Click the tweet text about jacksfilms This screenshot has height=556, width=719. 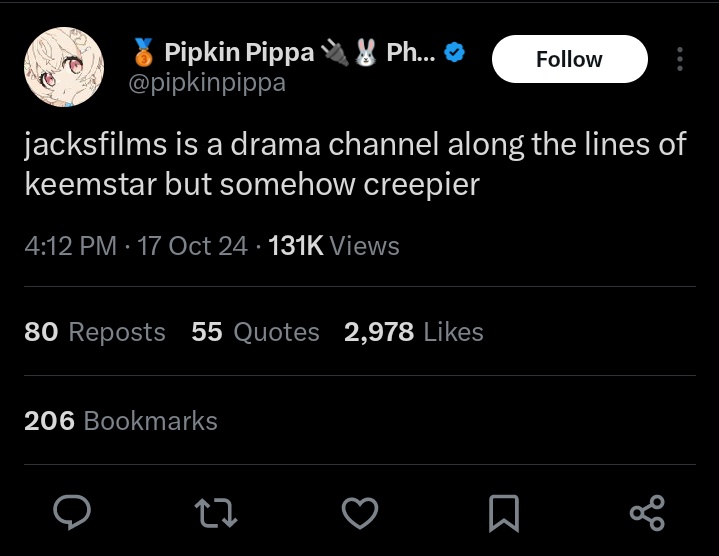click(355, 164)
